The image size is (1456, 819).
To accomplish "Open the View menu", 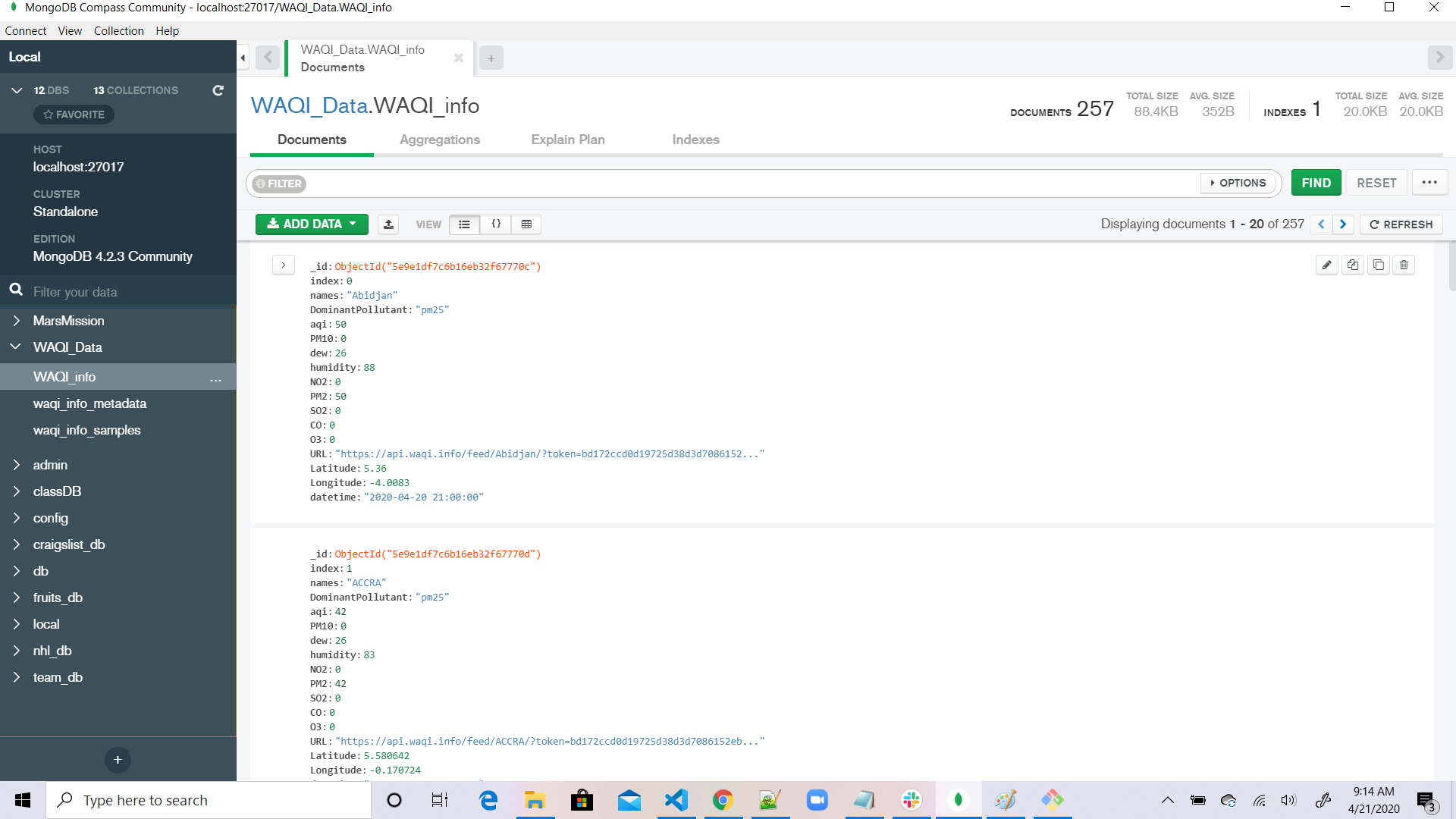I will pyautogui.click(x=70, y=31).
